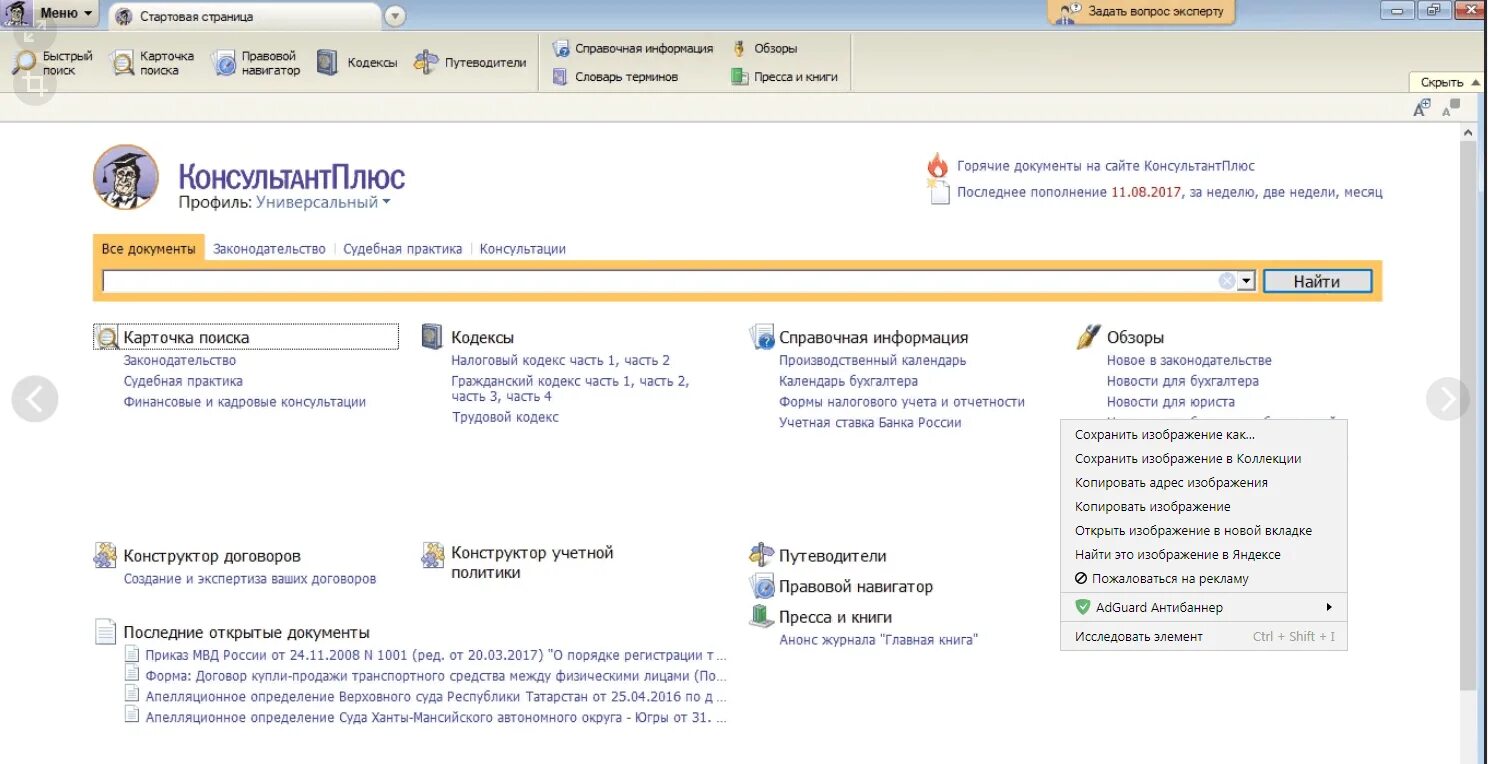Choose Копировать адрес изображения
Viewport: 1488px width, 764px height.
coord(1204,483)
